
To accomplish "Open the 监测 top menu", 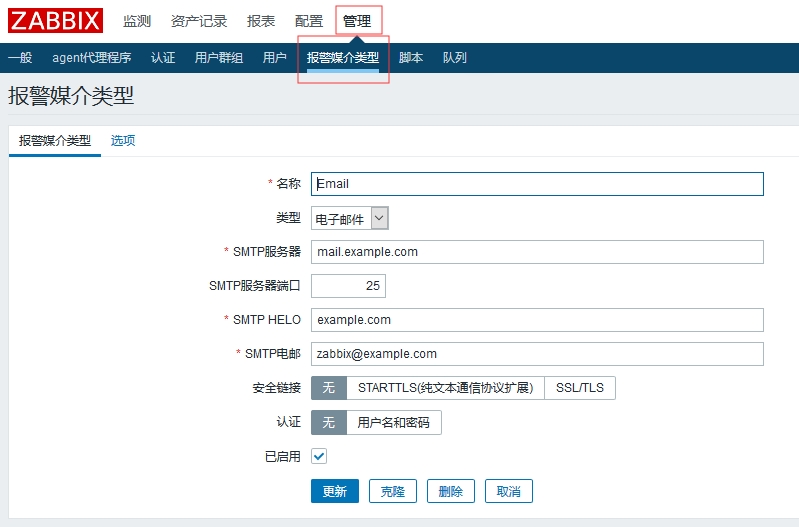I will point(137,21).
